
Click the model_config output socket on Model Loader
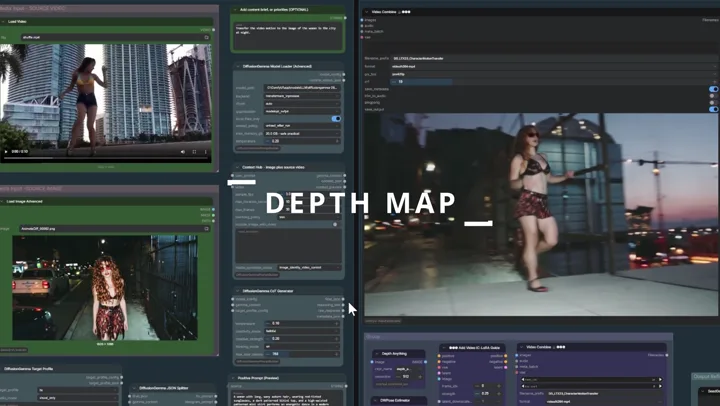click(x=344, y=74)
